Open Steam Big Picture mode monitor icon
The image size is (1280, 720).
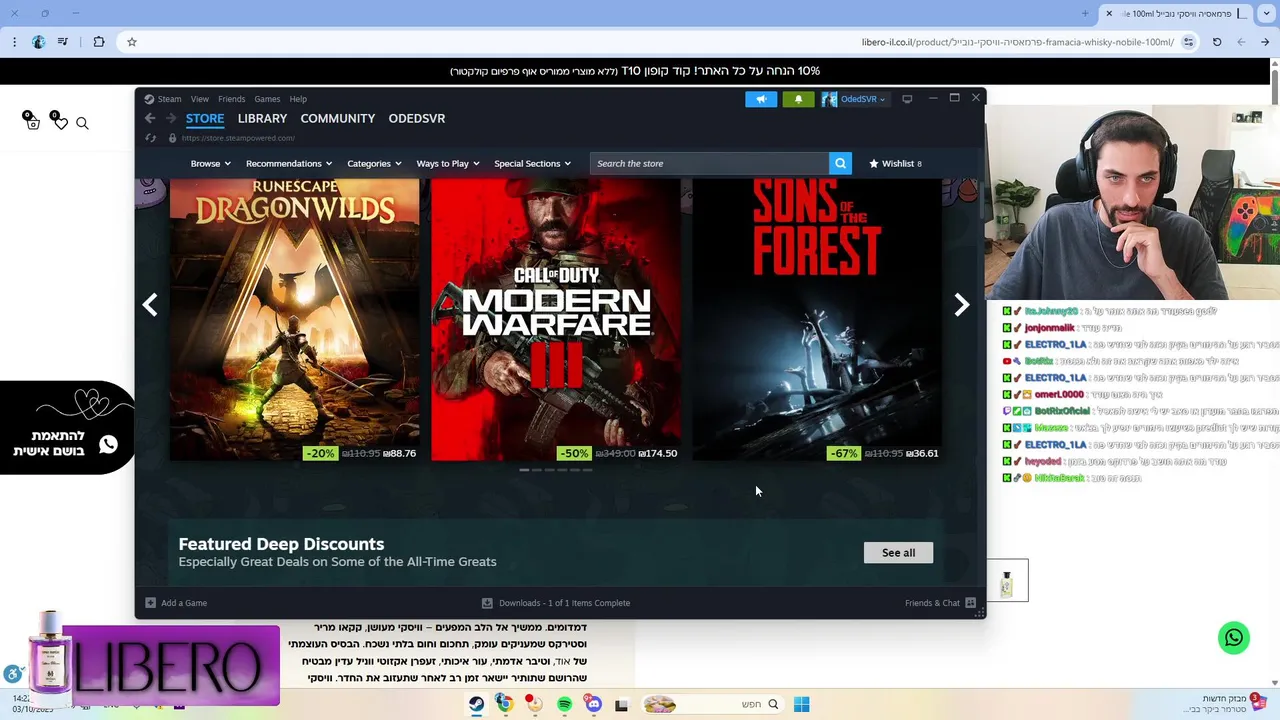pyautogui.click(x=907, y=99)
